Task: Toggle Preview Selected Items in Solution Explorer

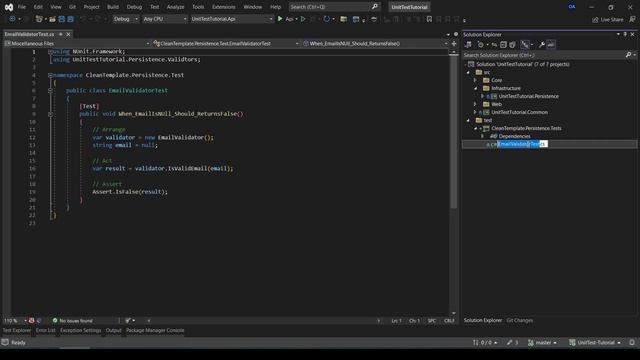Action: tap(551, 44)
